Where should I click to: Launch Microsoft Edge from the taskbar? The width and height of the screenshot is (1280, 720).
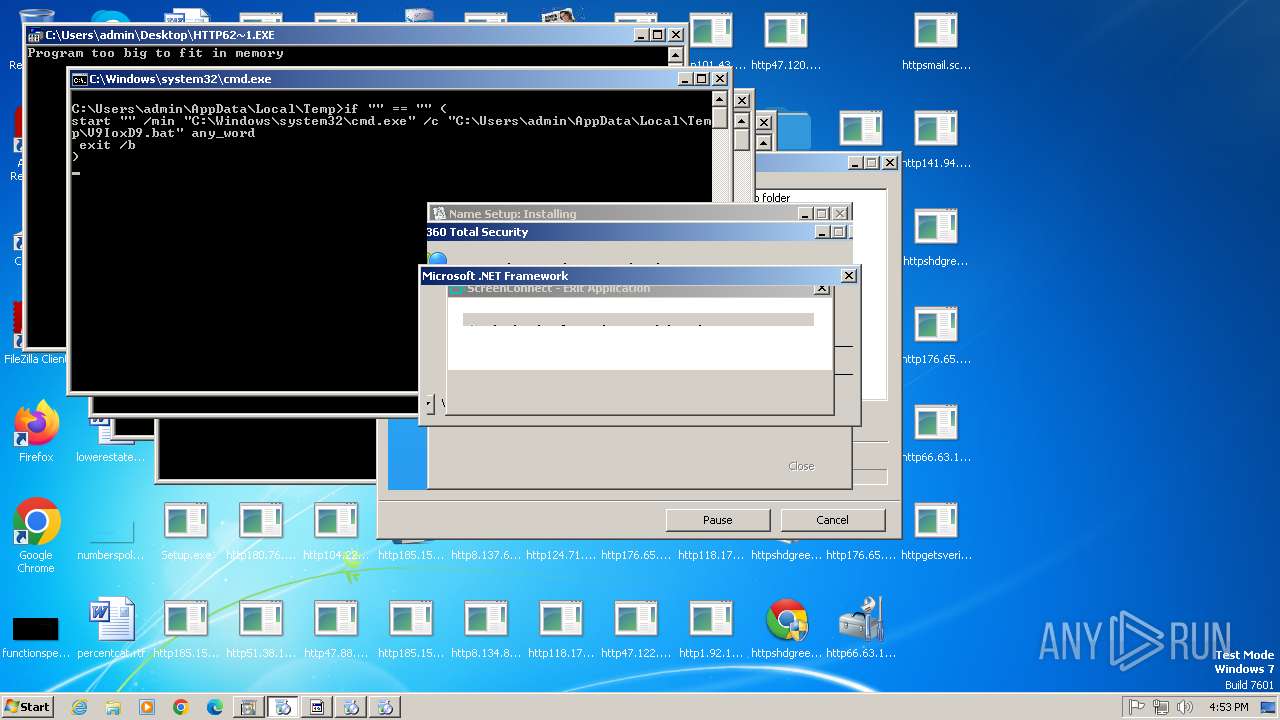coord(215,707)
